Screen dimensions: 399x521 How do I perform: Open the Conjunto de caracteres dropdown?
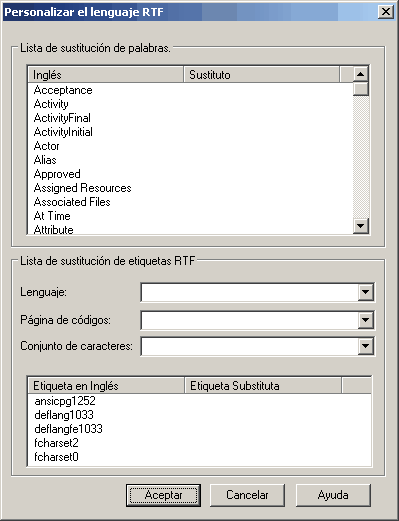(x=365, y=346)
